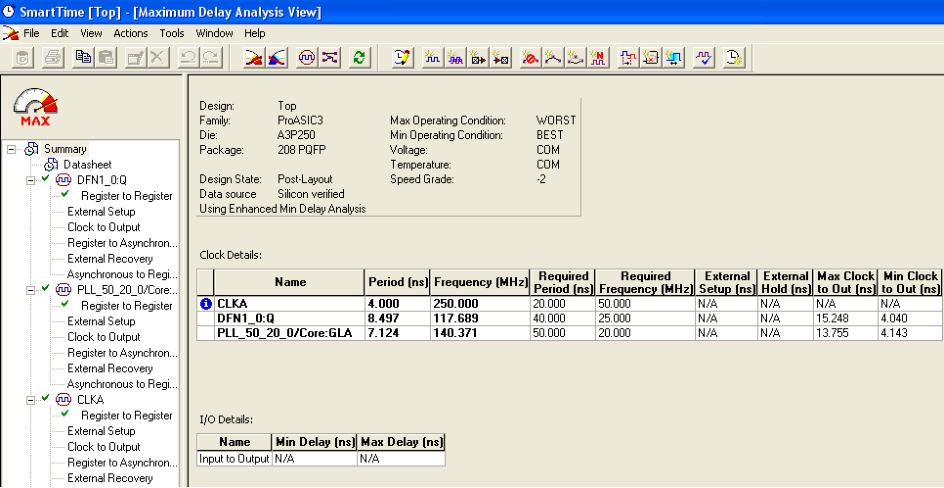Collapse the CLKA clock domain node

coord(31,400)
